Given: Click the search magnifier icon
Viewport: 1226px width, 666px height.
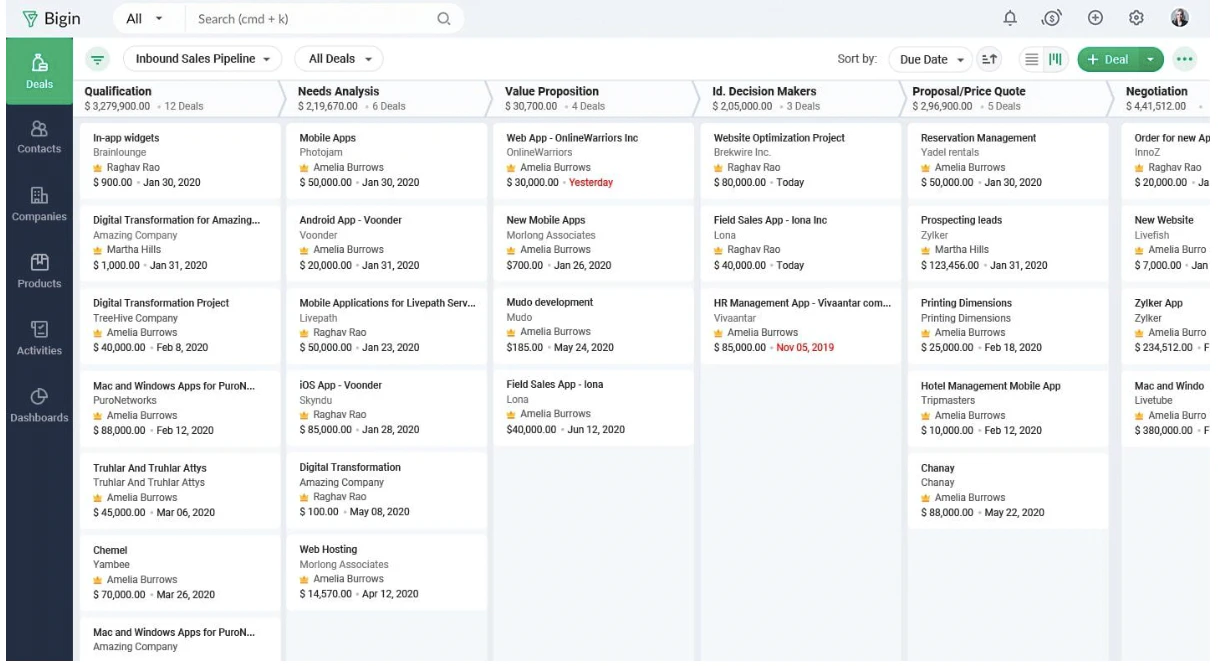Looking at the screenshot, I should [x=444, y=19].
